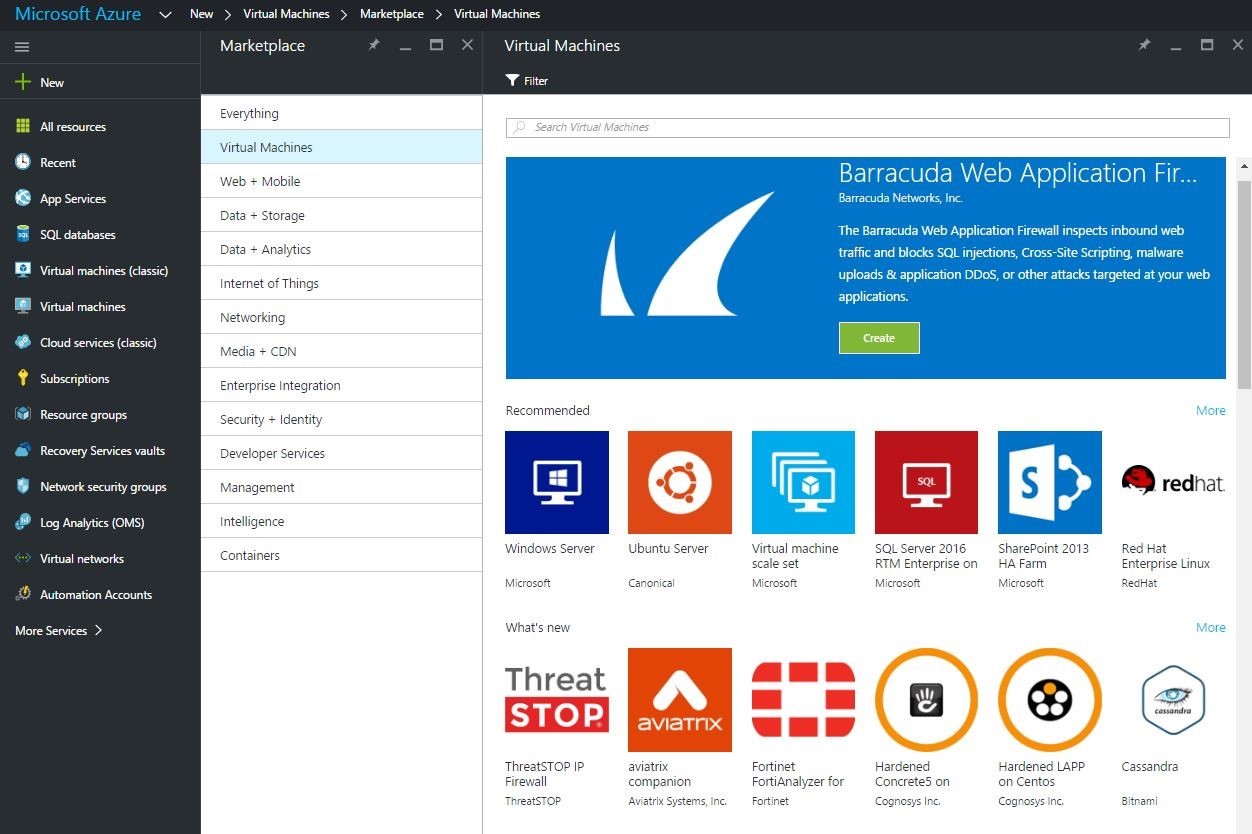Click Marketplace in the breadcrumb
Viewport: 1252px width, 834px height.
coord(391,14)
